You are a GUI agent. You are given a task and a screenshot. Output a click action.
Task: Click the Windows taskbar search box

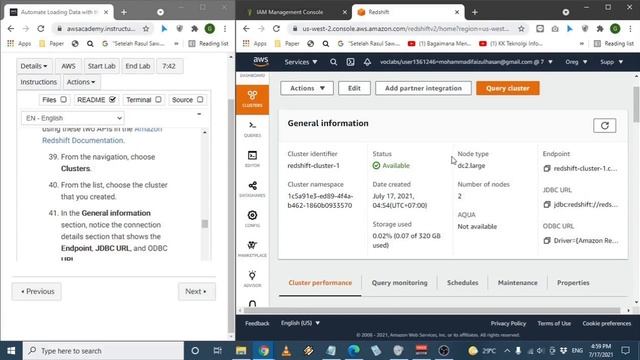click(x=103, y=351)
